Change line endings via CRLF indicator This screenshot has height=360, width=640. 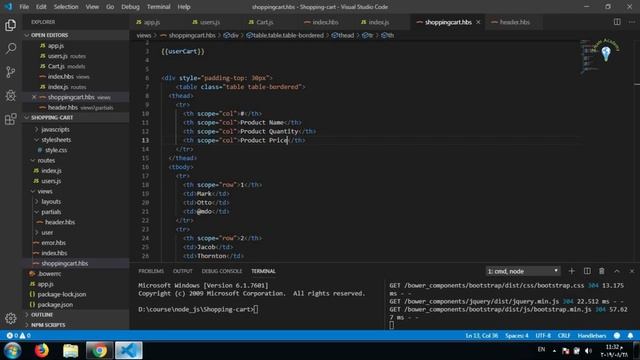tap(564, 336)
